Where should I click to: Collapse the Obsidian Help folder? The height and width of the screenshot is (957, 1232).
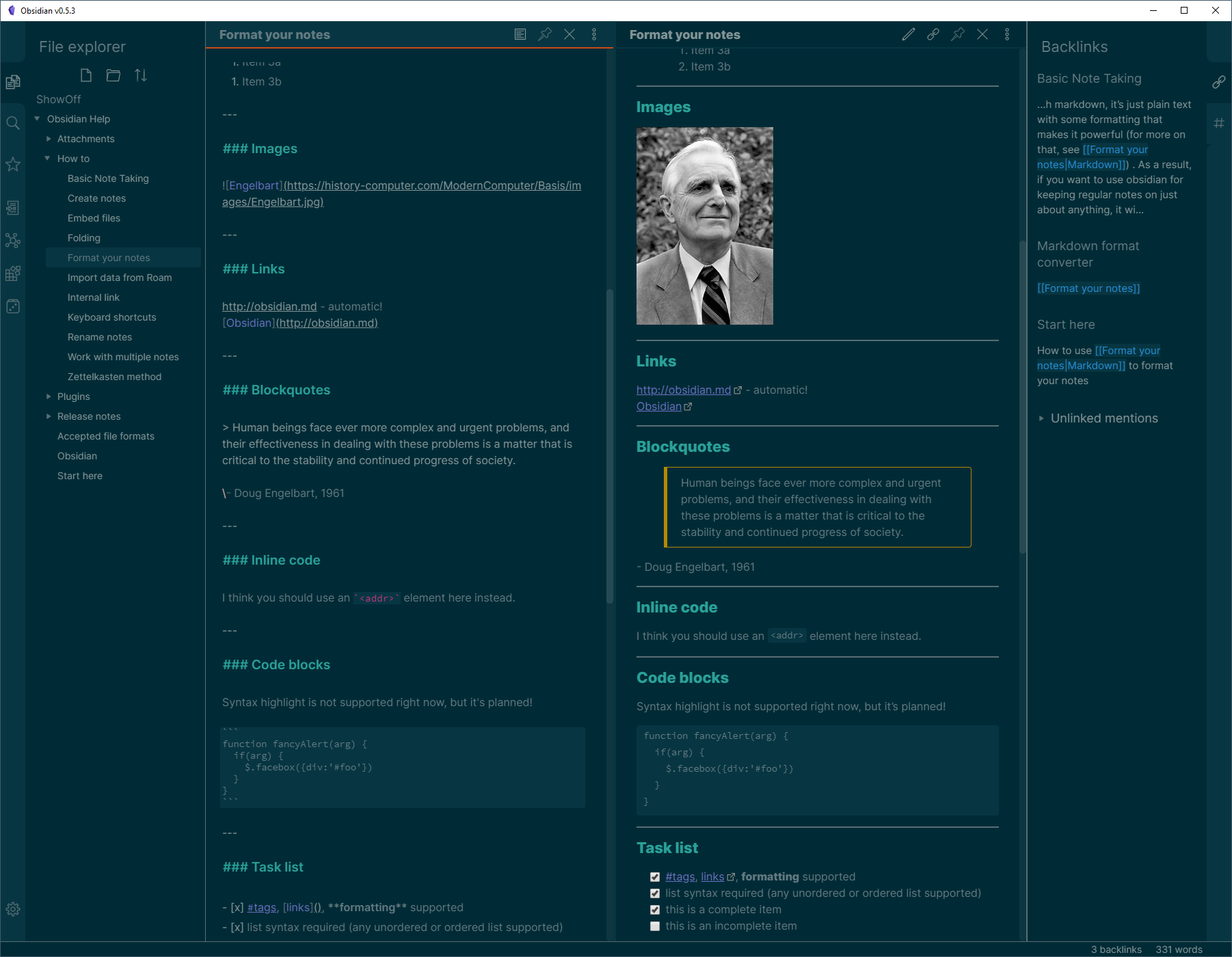(37, 119)
